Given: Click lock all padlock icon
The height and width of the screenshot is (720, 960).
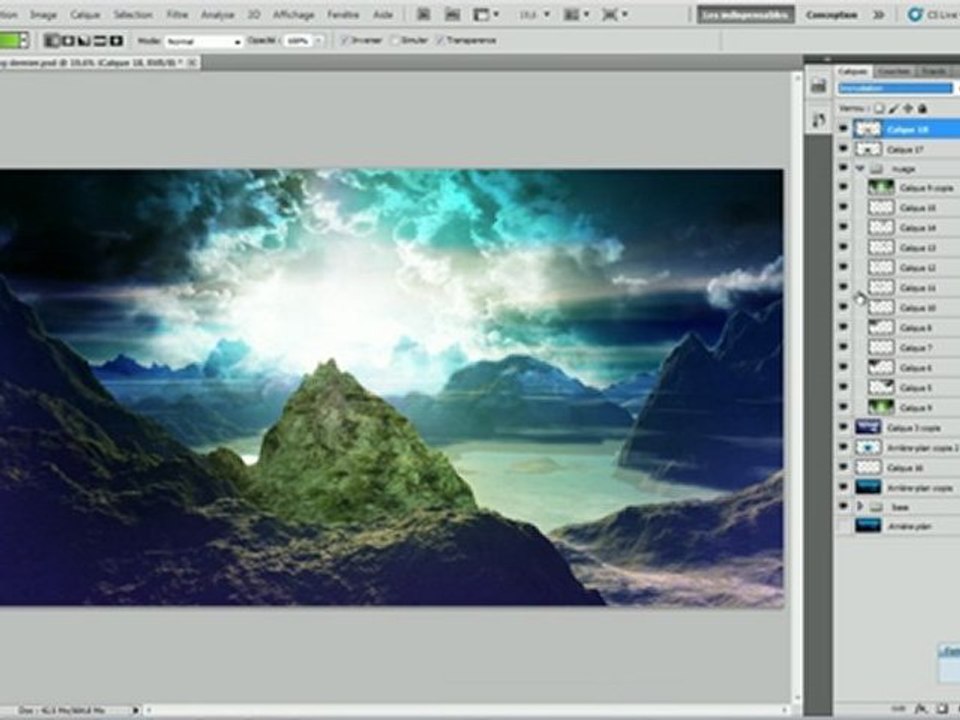Looking at the screenshot, I should point(922,108).
